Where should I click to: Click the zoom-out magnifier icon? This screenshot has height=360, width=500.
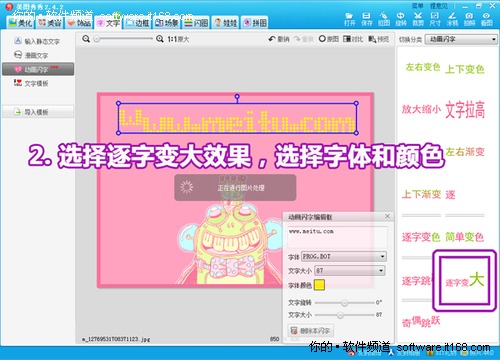[x=86, y=39]
